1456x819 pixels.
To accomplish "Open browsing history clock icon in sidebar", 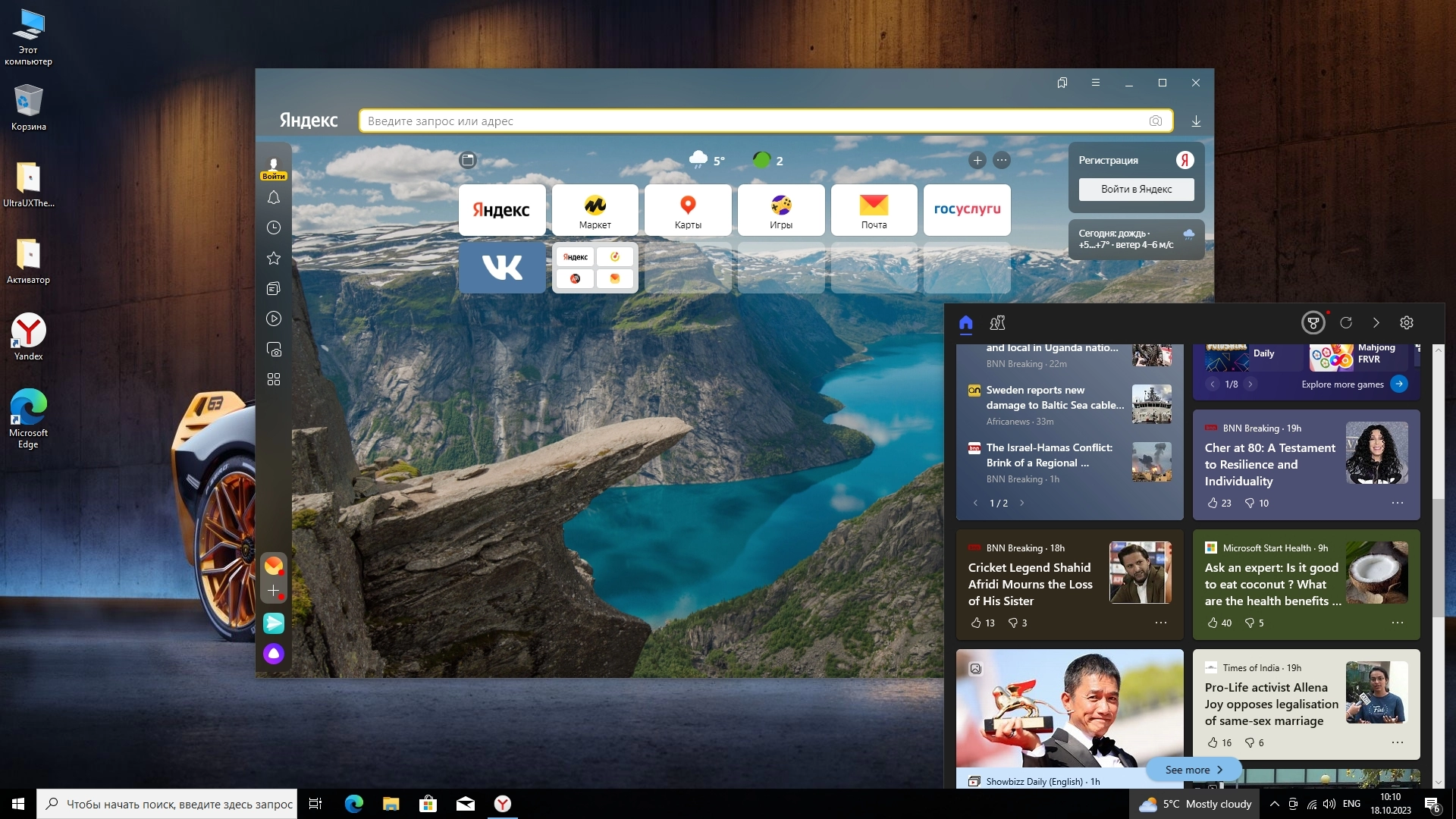I will (274, 227).
